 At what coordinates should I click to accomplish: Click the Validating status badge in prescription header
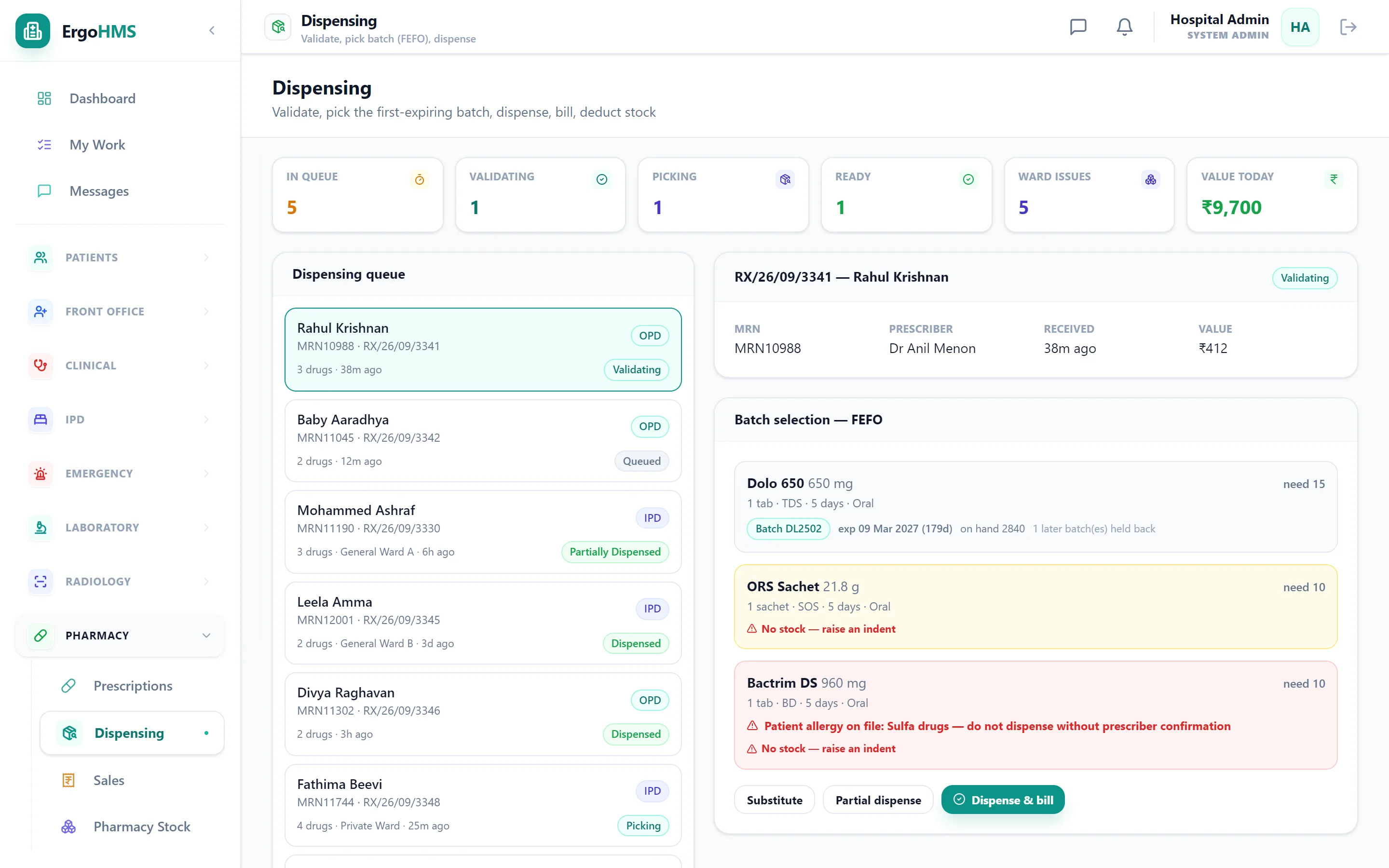1304,278
